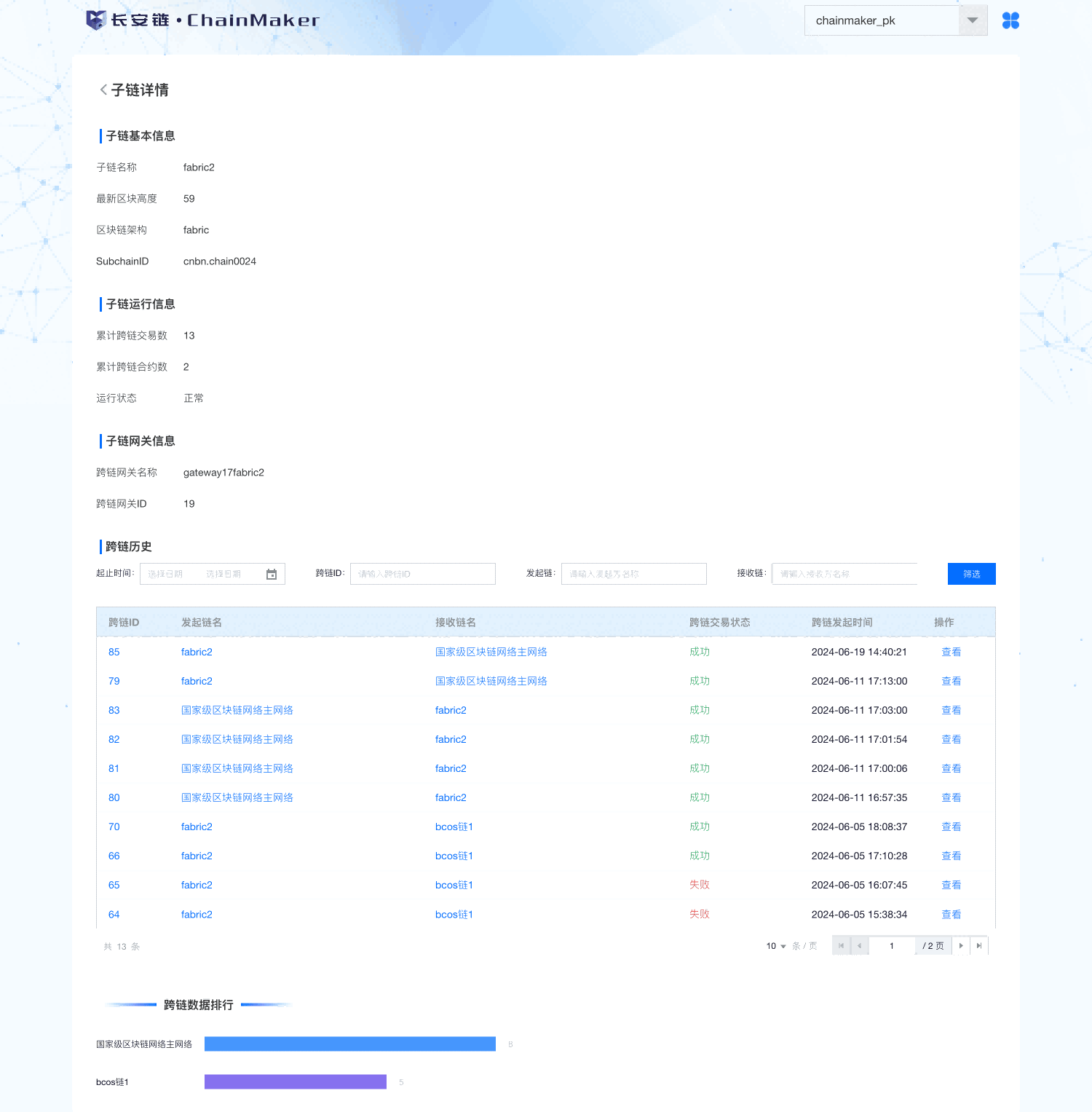Click the calendar icon in date range field
Image resolution: width=1092 pixels, height=1112 pixels.
(x=272, y=575)
